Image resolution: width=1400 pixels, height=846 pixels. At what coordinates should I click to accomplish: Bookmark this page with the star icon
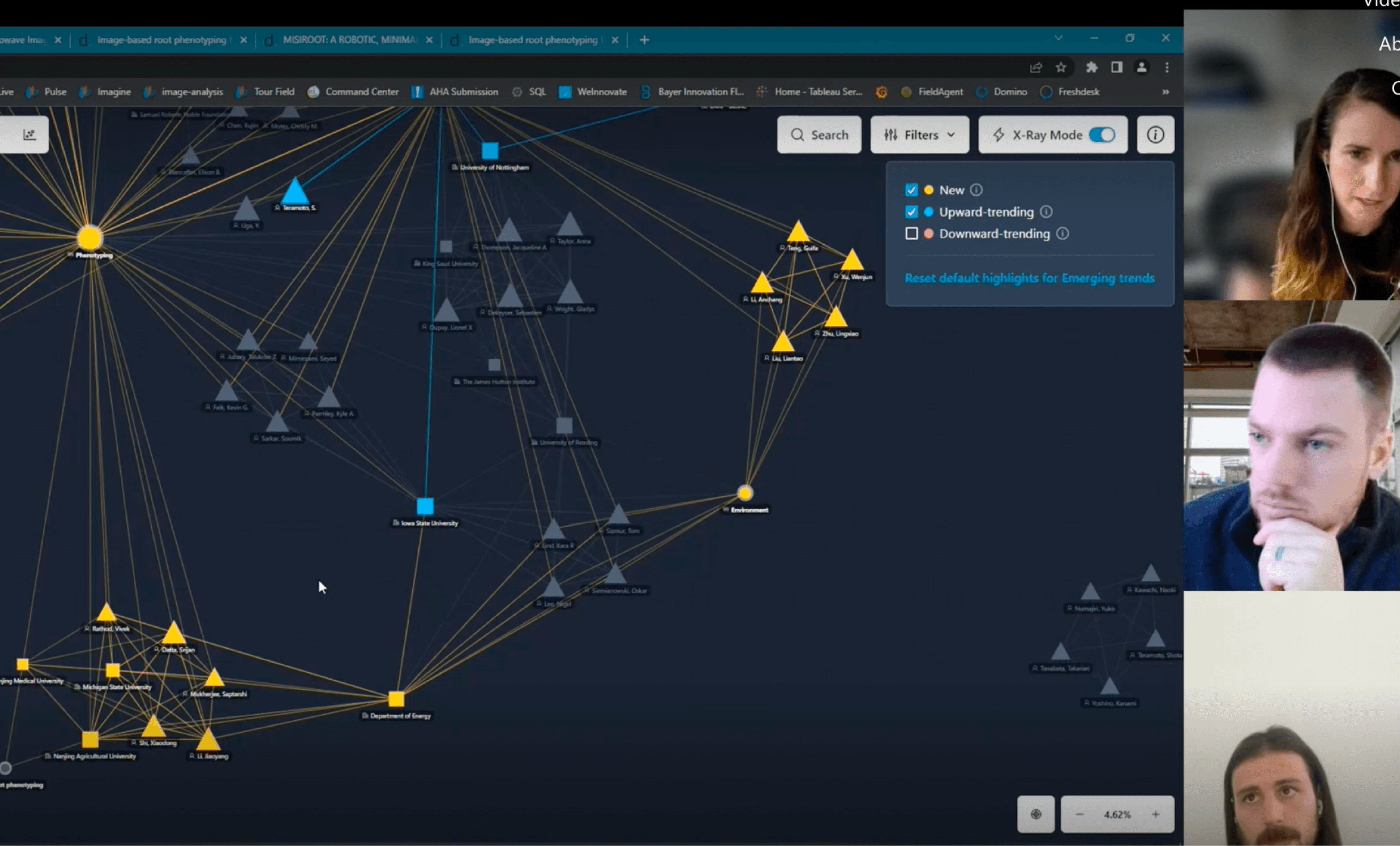tap(1061, 67)
